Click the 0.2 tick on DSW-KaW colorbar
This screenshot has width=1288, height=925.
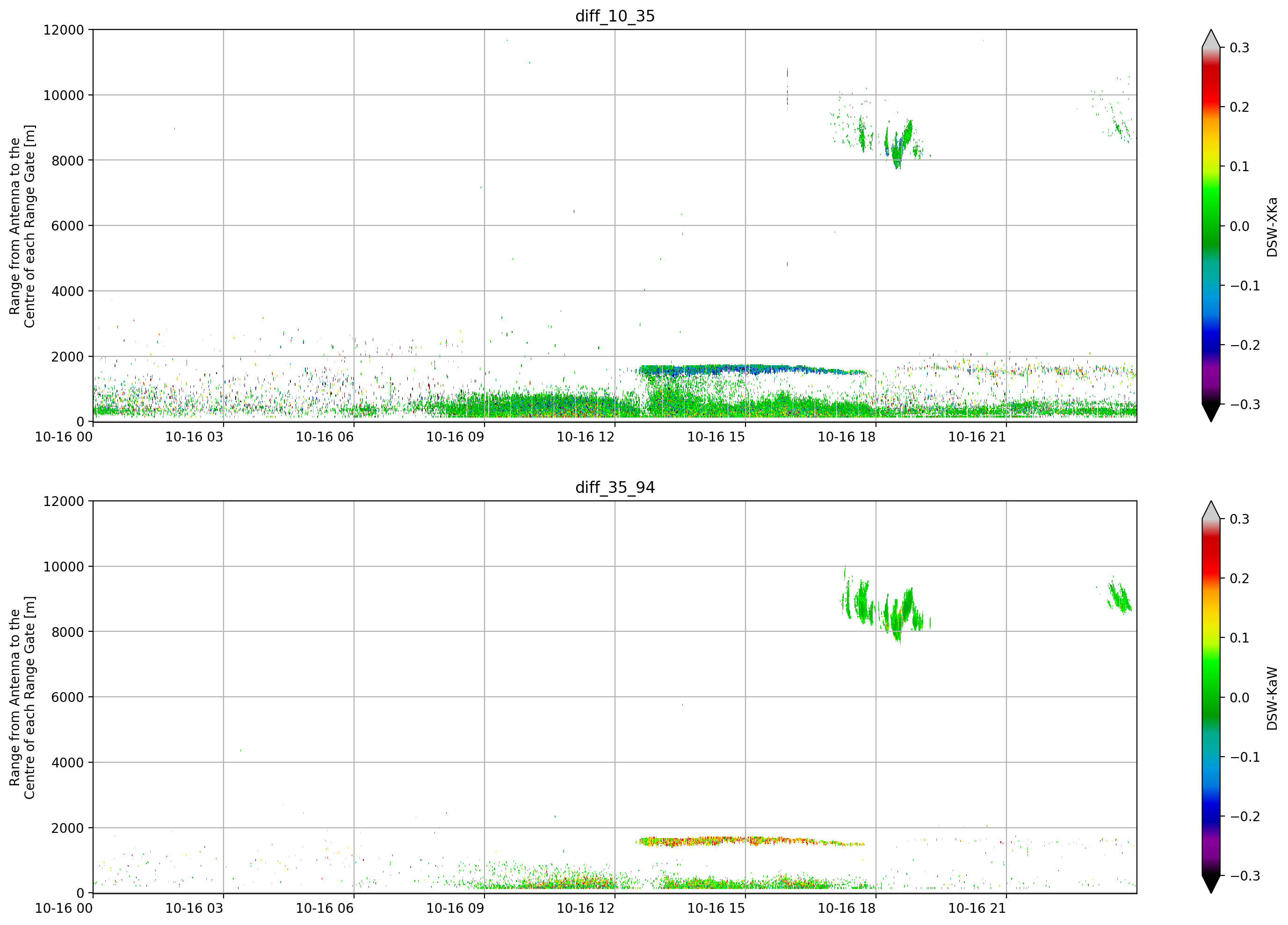tap(1240, 578)
